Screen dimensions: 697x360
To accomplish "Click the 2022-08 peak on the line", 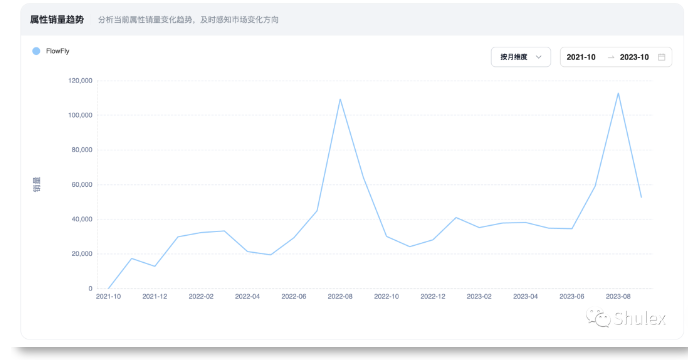I will tap(340, 99).
